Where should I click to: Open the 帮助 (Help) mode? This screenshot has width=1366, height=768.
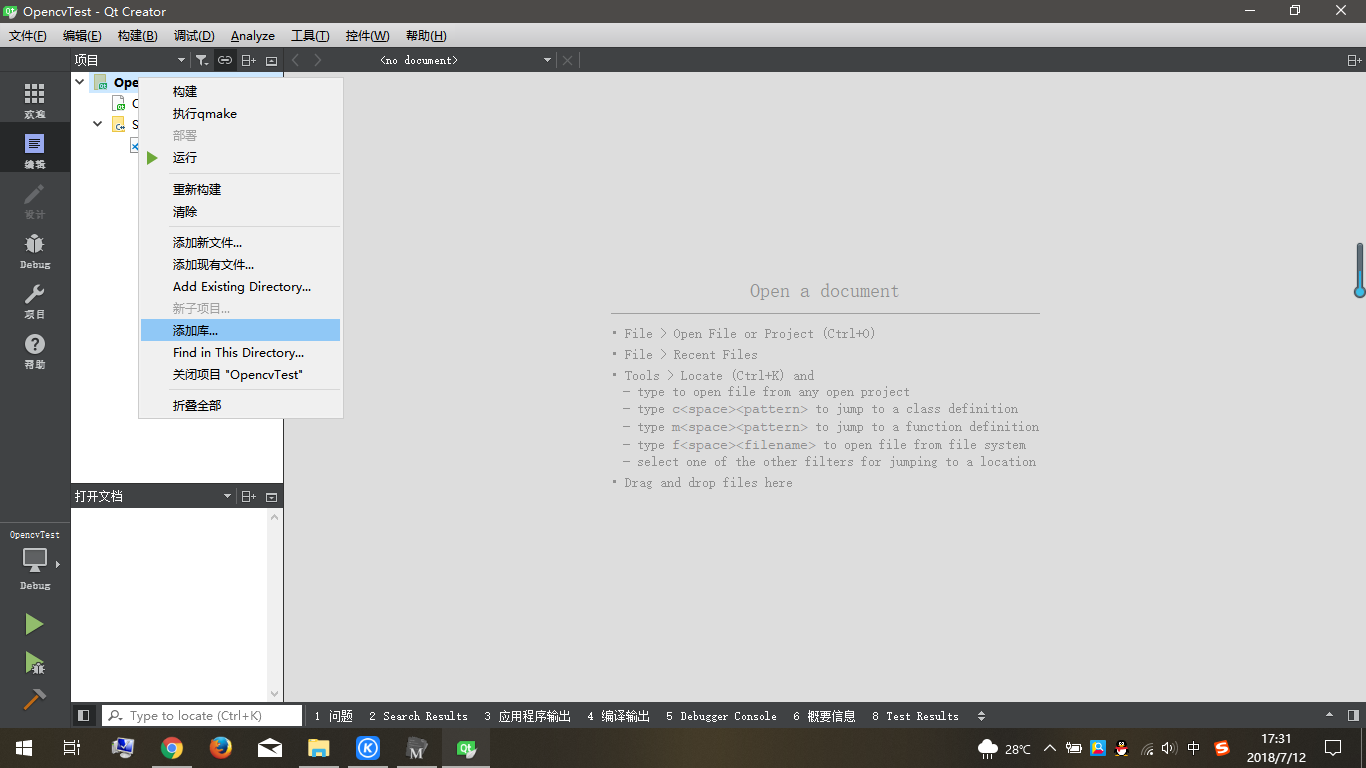(x=35, y=350)
